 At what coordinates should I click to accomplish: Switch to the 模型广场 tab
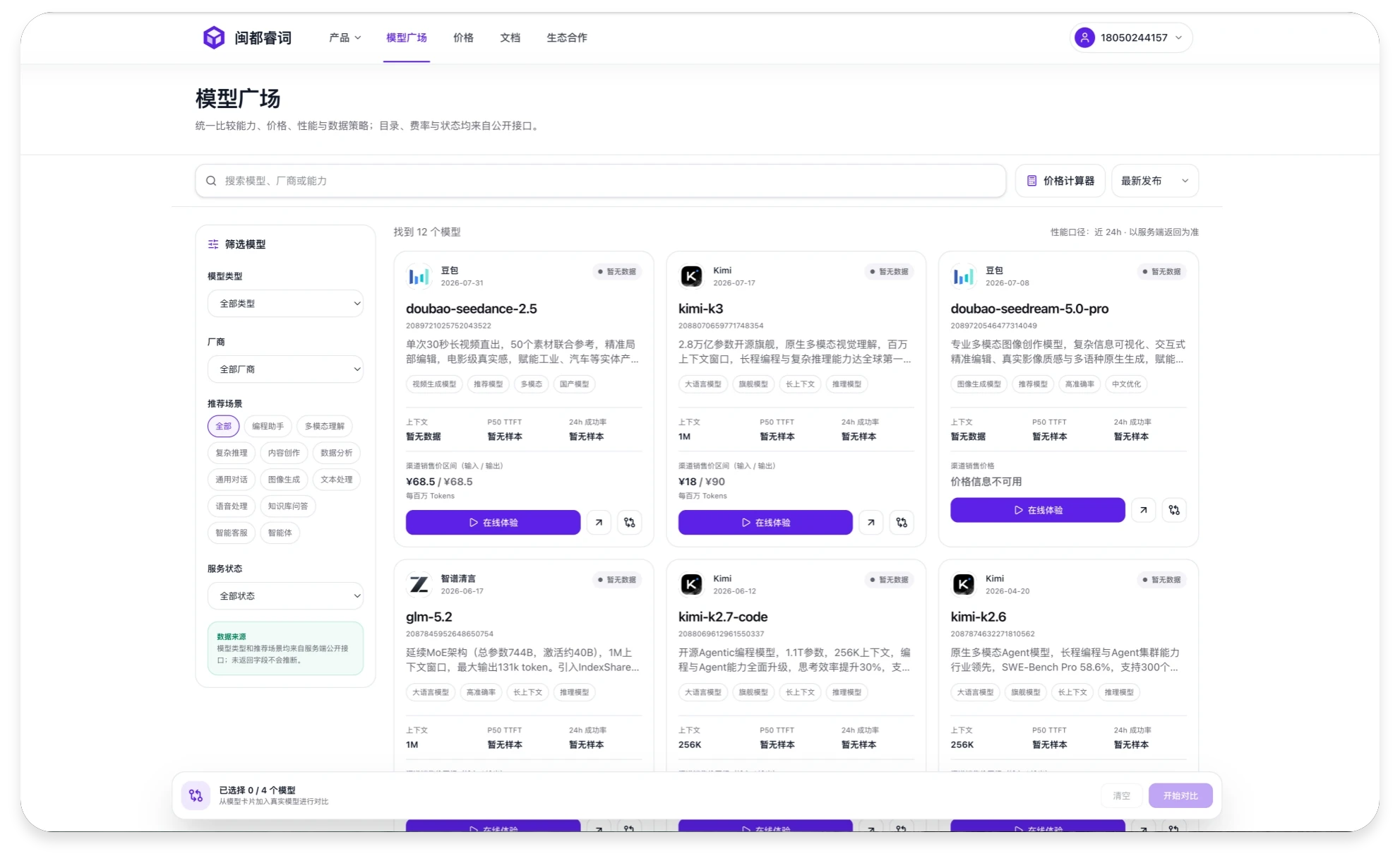pyautogui.click(x=407, y=37)
